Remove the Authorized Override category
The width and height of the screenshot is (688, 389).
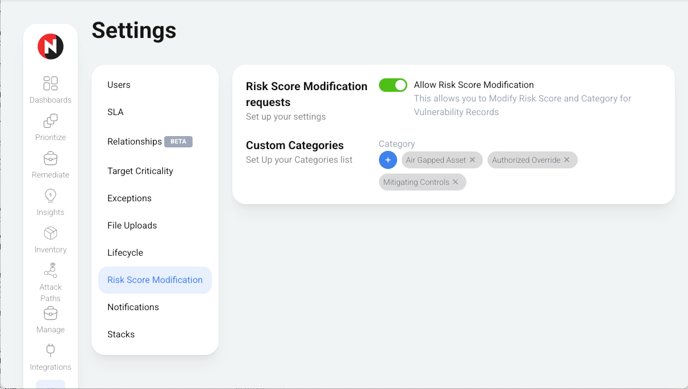click(567, 160)
